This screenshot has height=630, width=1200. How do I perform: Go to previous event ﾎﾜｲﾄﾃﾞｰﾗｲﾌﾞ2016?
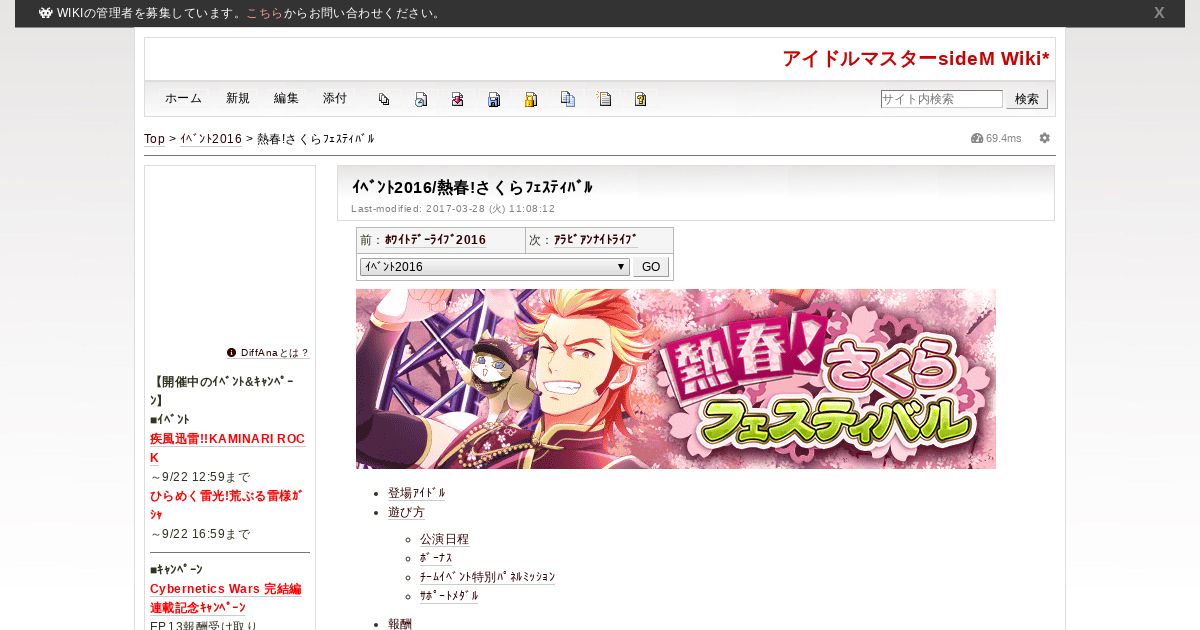pos(435,240)
